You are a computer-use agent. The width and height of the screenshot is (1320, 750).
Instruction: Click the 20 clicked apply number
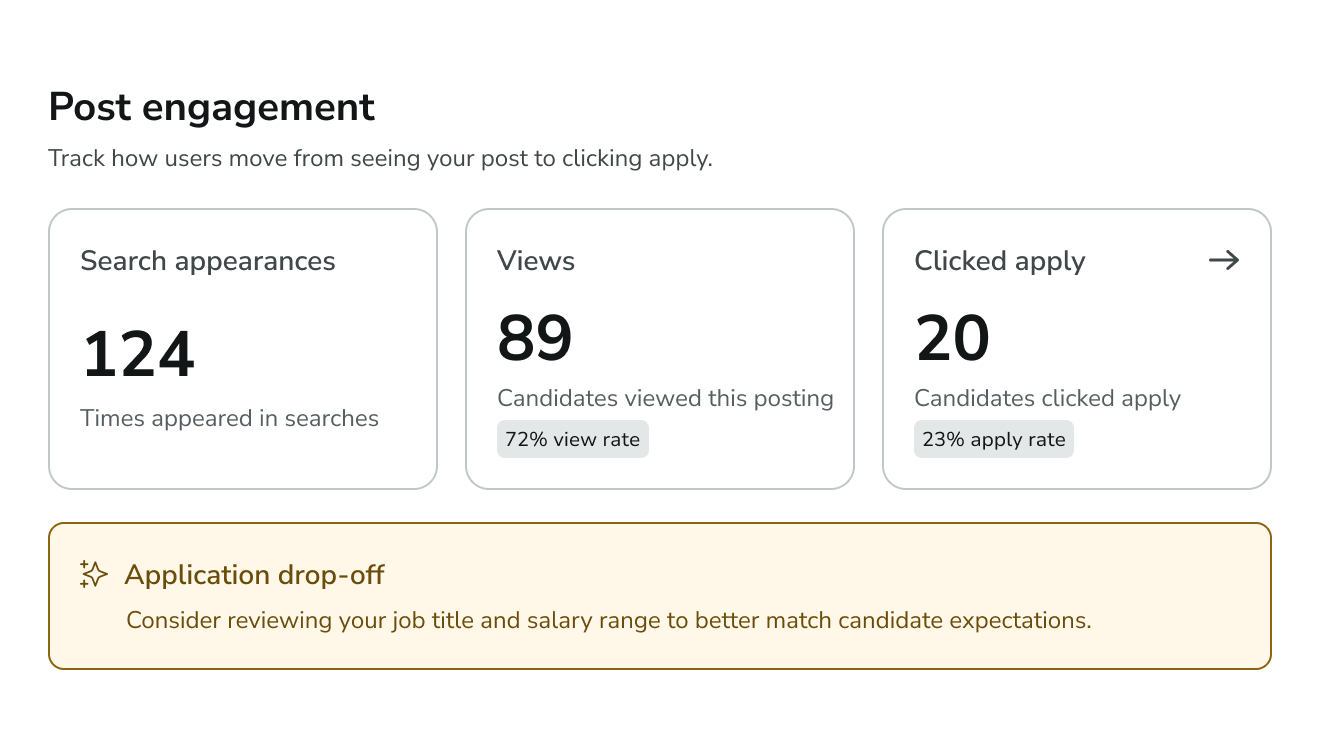coord(952,338)
